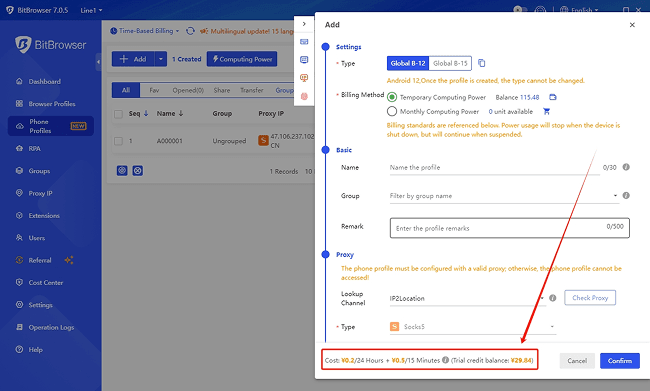
Task: Open the Lookup Channel IP2Location dropdown
Action: [x=467, y=298]
